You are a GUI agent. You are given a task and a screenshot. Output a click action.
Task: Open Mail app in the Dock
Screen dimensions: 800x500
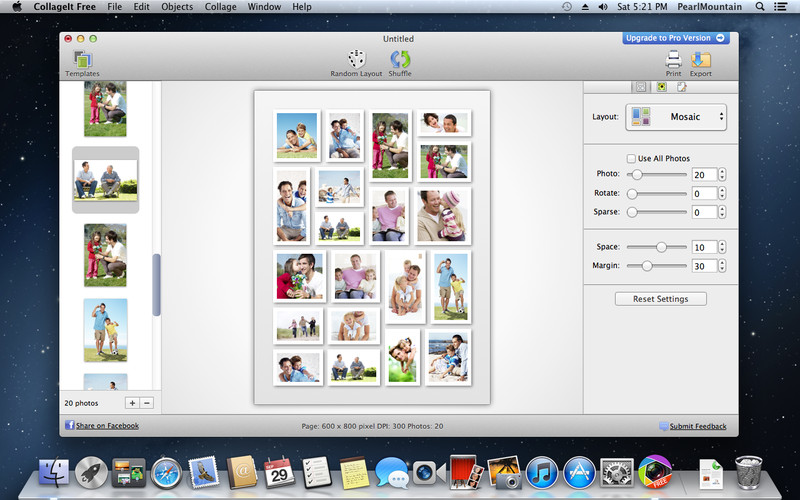pyautogui.click(x=204, y=472)
